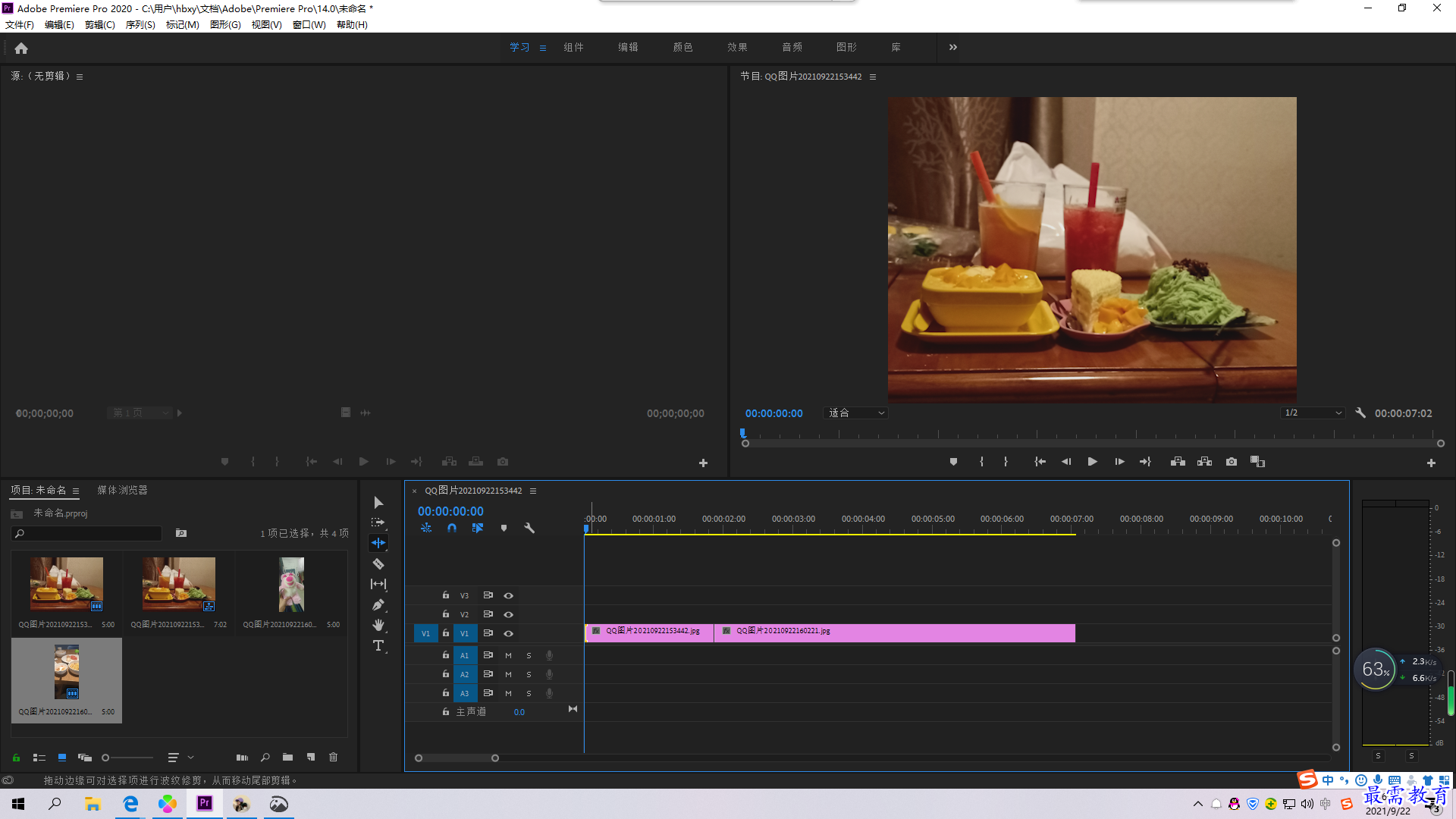
Task: Select the Slip tool
Action: coord(378,584)
